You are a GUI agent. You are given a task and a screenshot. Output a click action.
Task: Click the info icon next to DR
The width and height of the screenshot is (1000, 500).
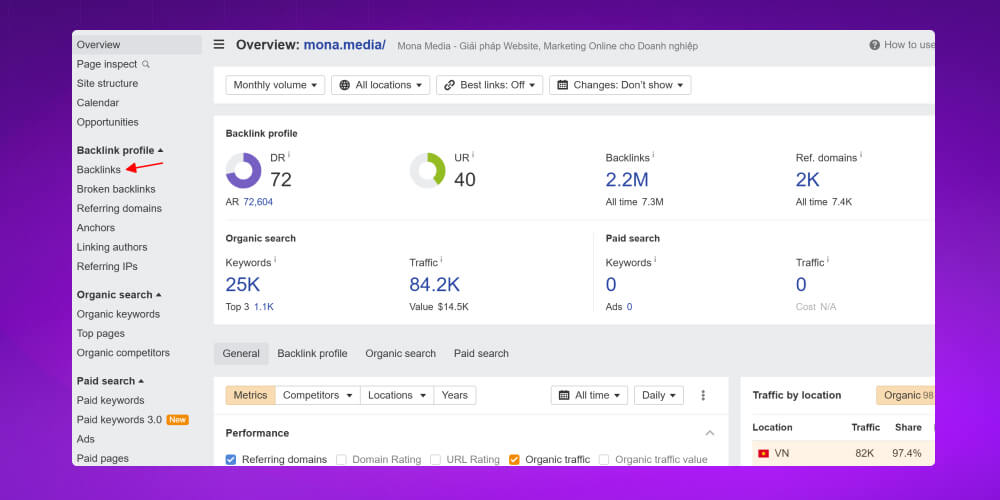click(289, 154)
